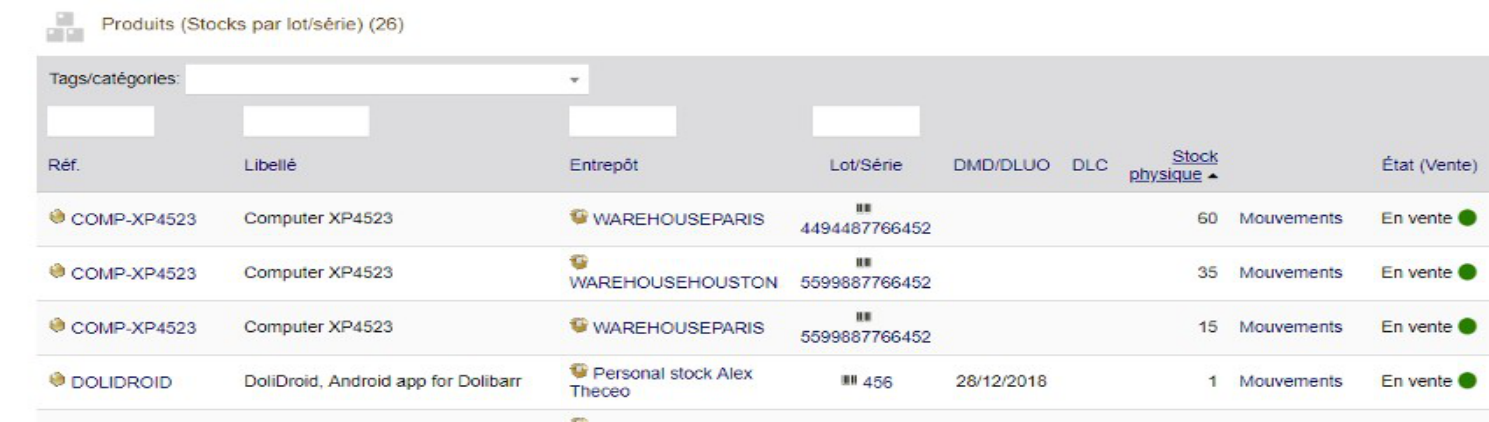Click warehouse icon above WAREHOUSEHOUSTON

pos(577,264)
